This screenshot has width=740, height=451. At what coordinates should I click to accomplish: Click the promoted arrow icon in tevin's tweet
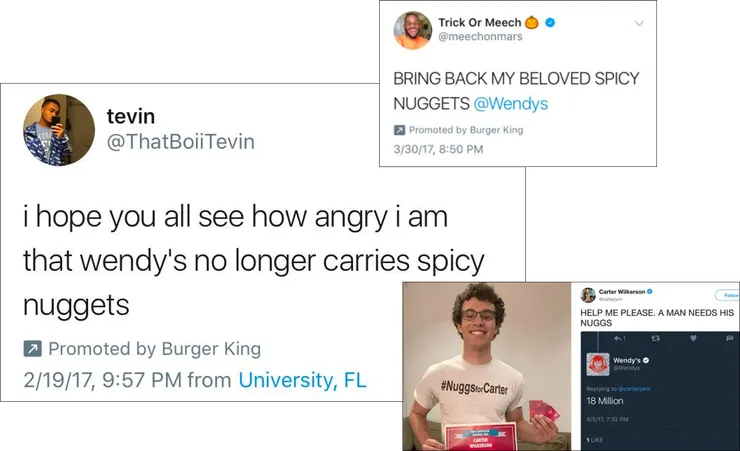click(x=33, y=349)
